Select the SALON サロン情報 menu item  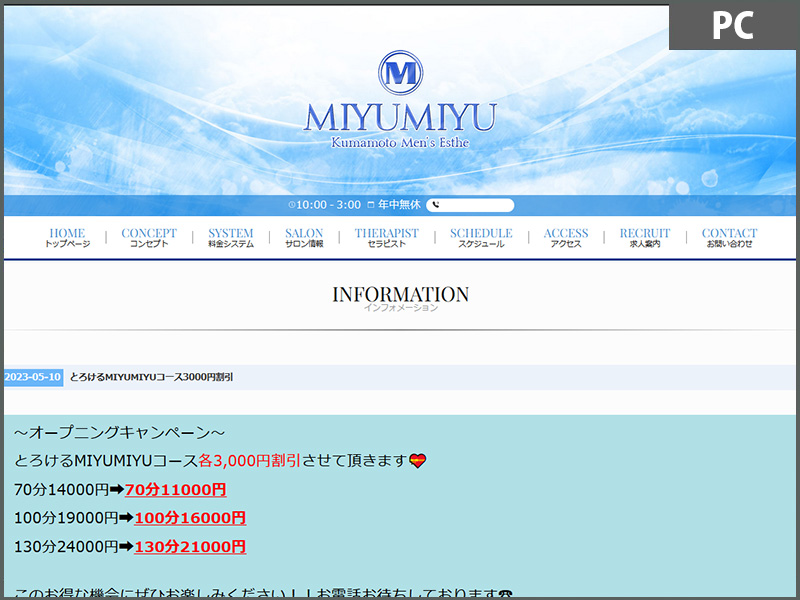pyautogui.click(x=304, y=238)
